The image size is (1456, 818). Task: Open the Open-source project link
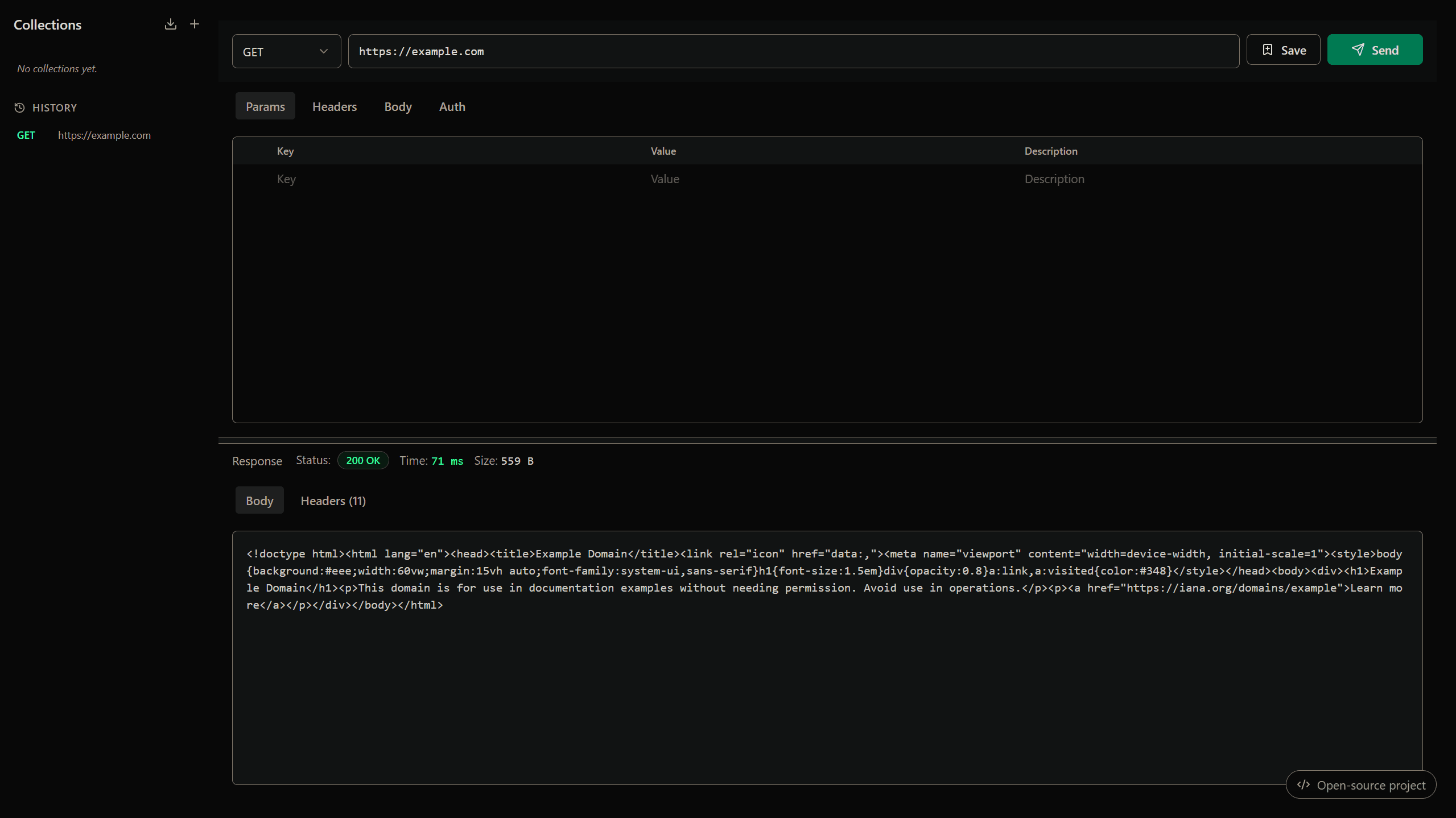[1361, 785]
